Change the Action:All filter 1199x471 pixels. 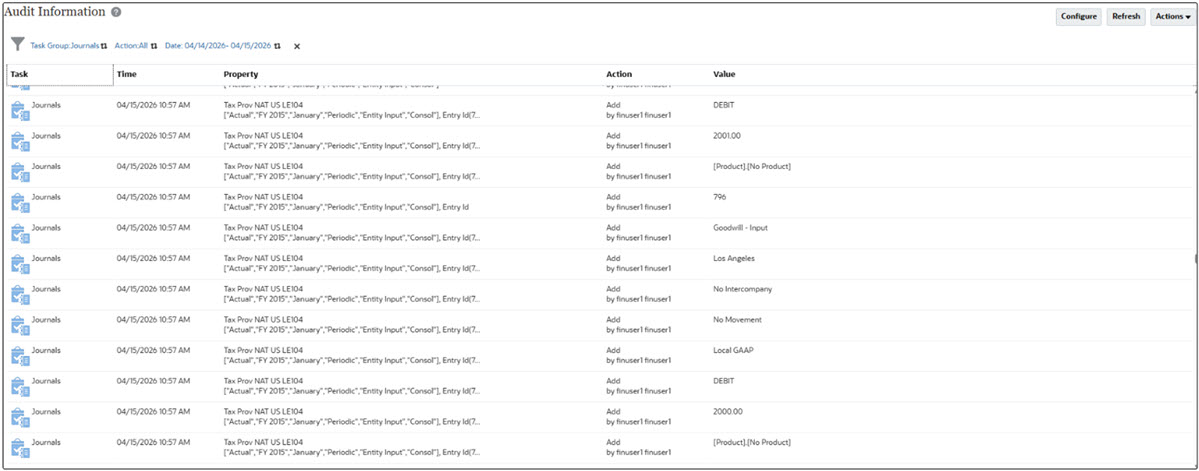point(132,46)
